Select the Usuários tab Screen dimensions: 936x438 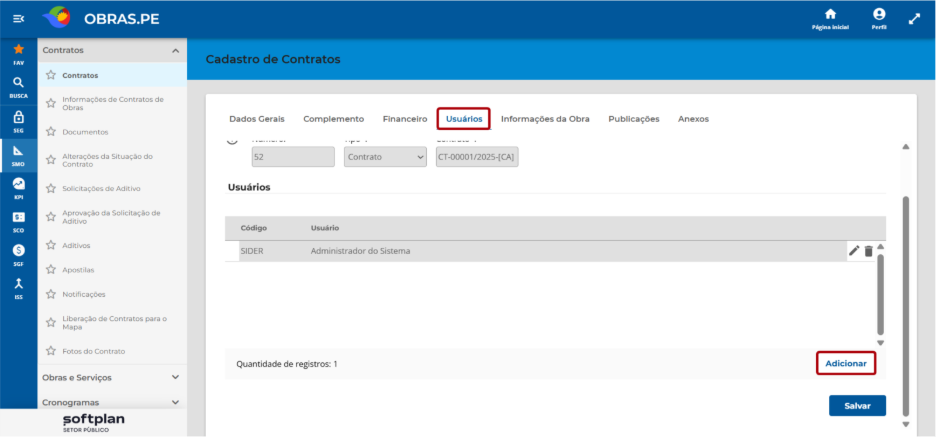pos(464,119)
